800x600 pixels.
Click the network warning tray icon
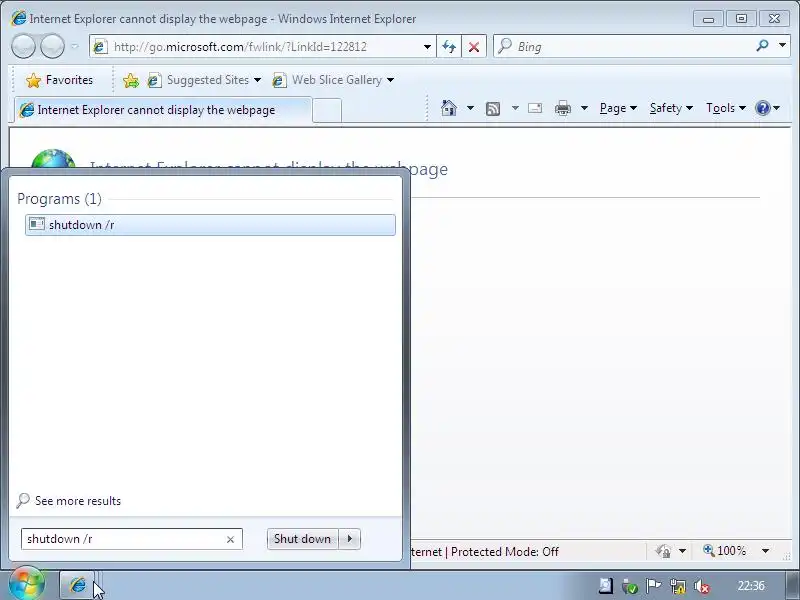pos(678,586)
